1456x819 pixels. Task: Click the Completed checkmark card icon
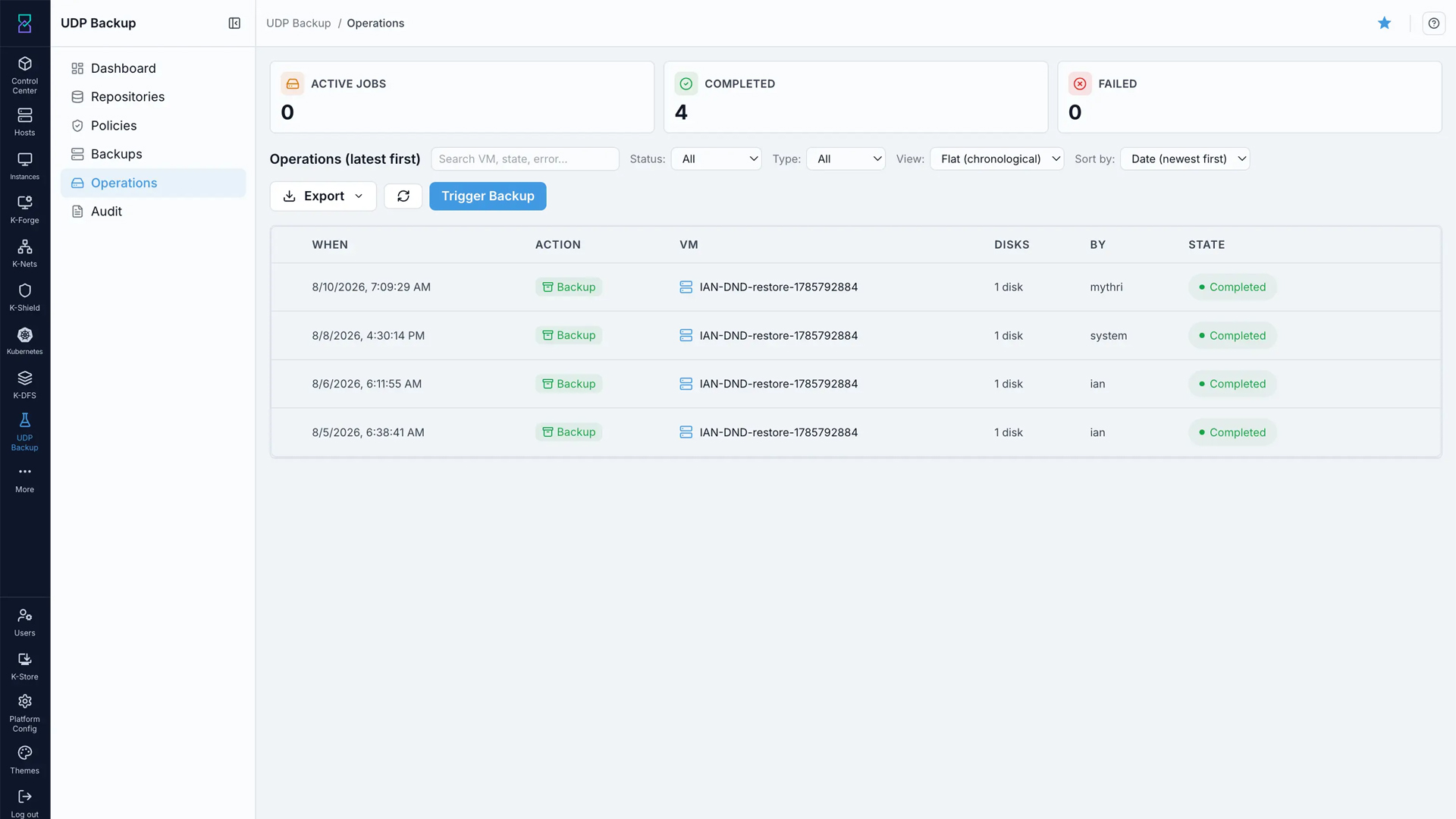[686, 83]
